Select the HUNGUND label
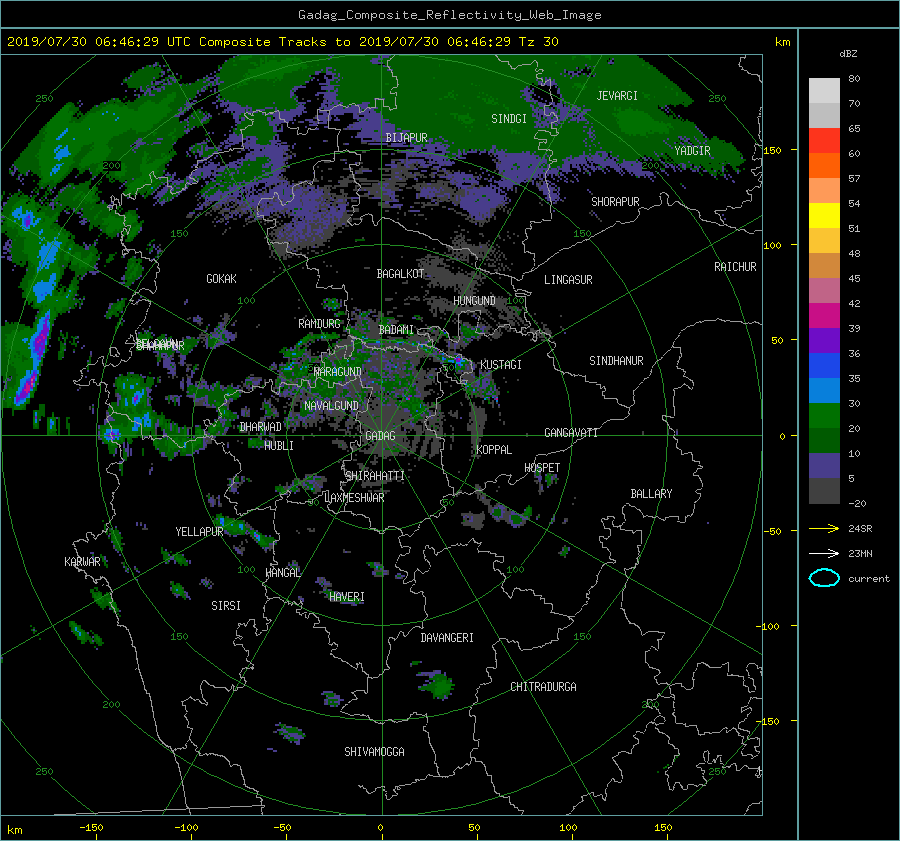Screen dimensions: 900x841 (x=474, y=301)
